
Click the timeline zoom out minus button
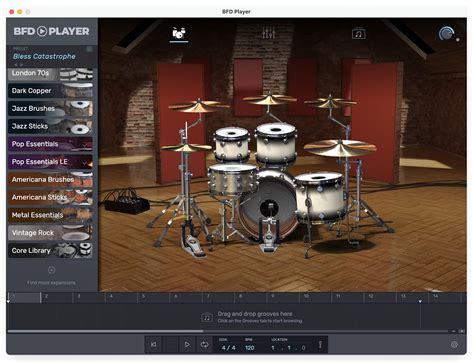tap(454, 331)
